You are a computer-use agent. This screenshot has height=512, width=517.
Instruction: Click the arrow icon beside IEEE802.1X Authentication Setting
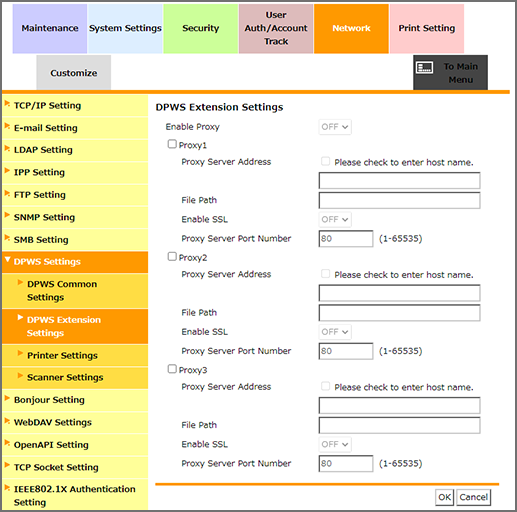point(7,488)
